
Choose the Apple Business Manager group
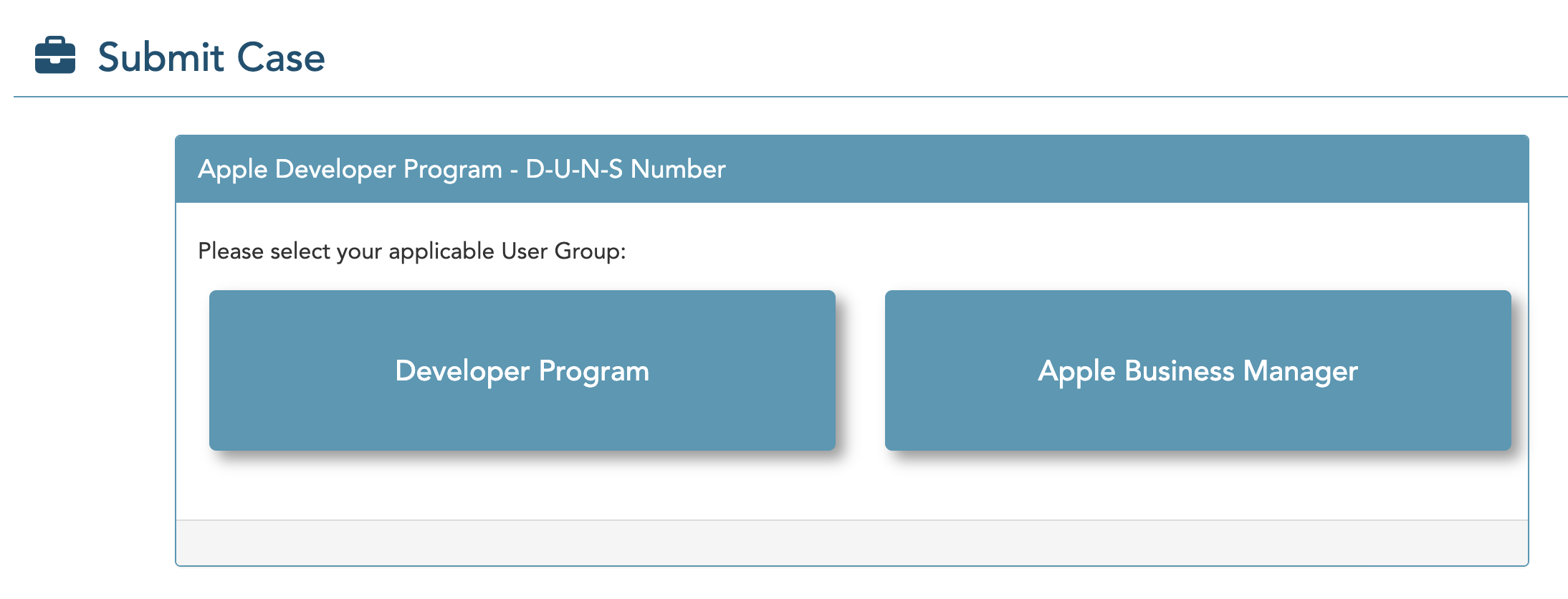tap(1197, 370)
